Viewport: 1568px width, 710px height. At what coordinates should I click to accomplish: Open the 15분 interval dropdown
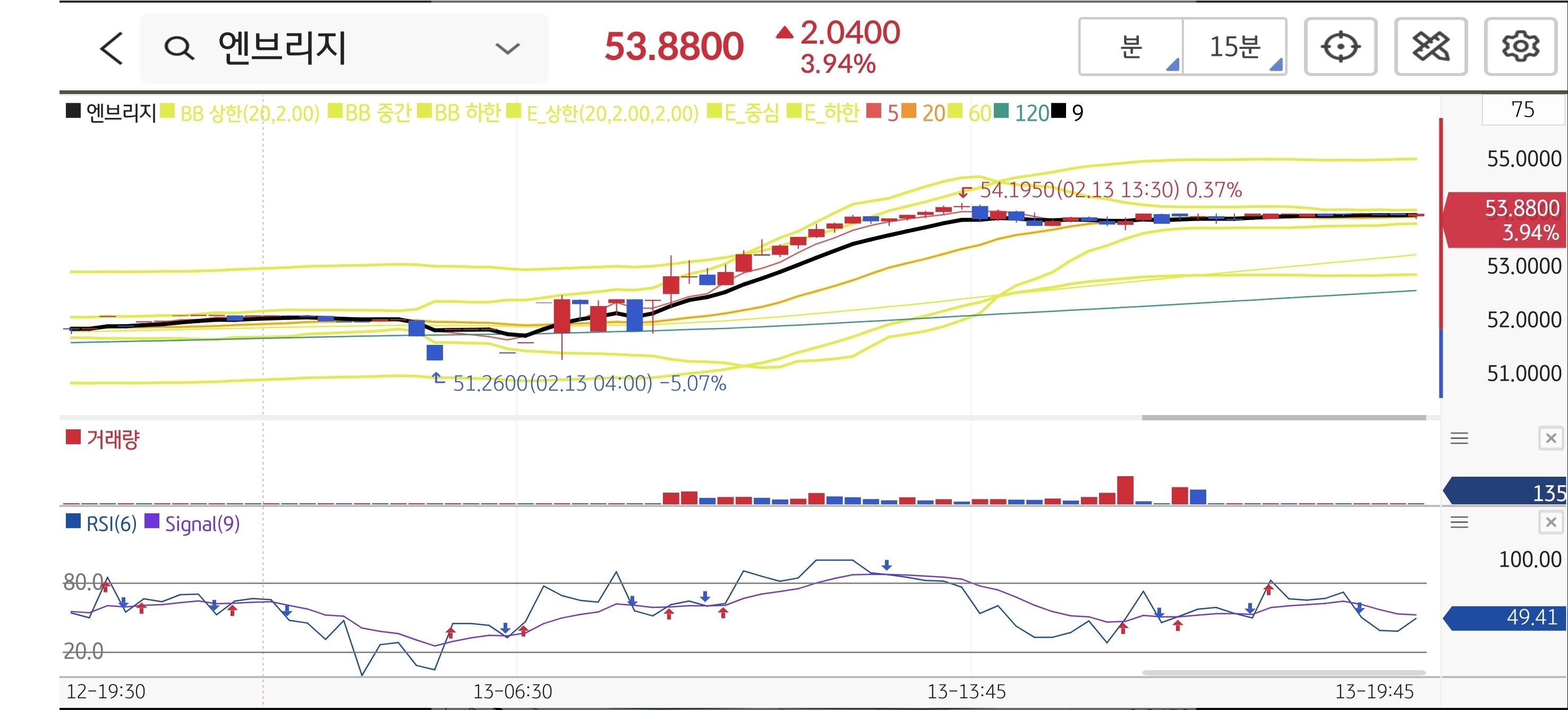pyautogui.click(x=1235, y=47)
